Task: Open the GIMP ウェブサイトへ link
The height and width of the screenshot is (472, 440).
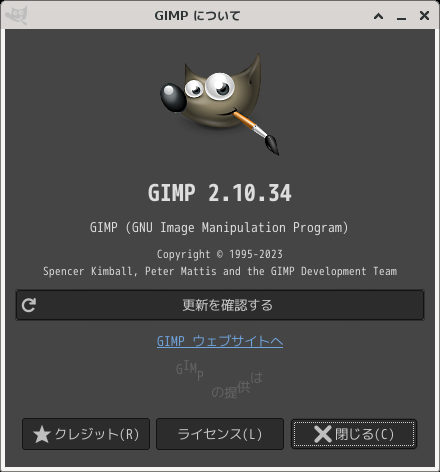Action: point(220,341)
